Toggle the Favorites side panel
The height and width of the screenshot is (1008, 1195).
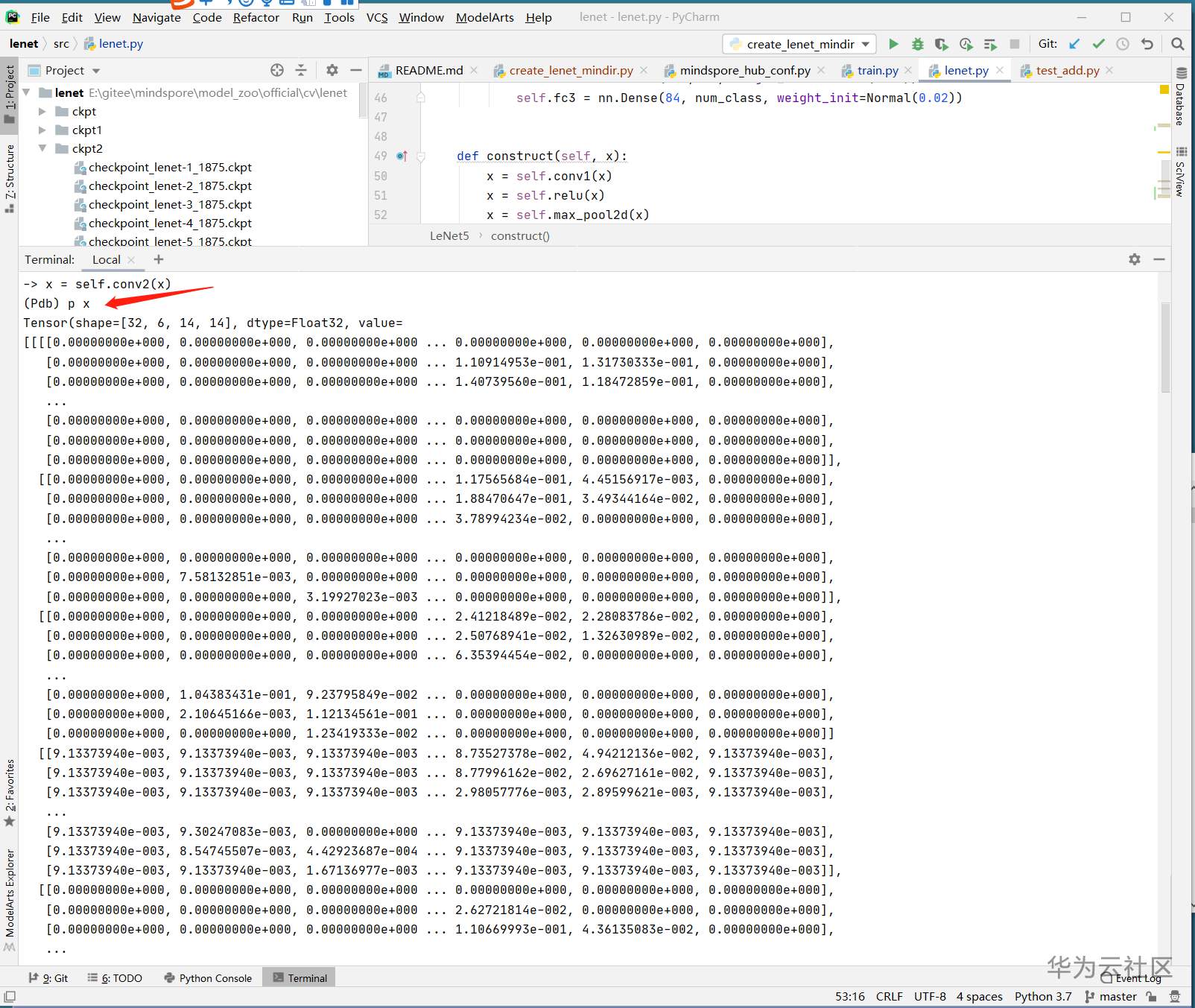pos(10,793)
